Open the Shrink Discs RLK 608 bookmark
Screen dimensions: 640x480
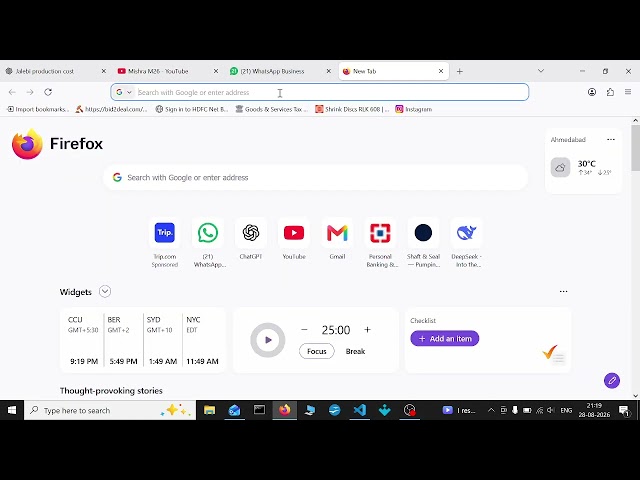pos(352,109)
